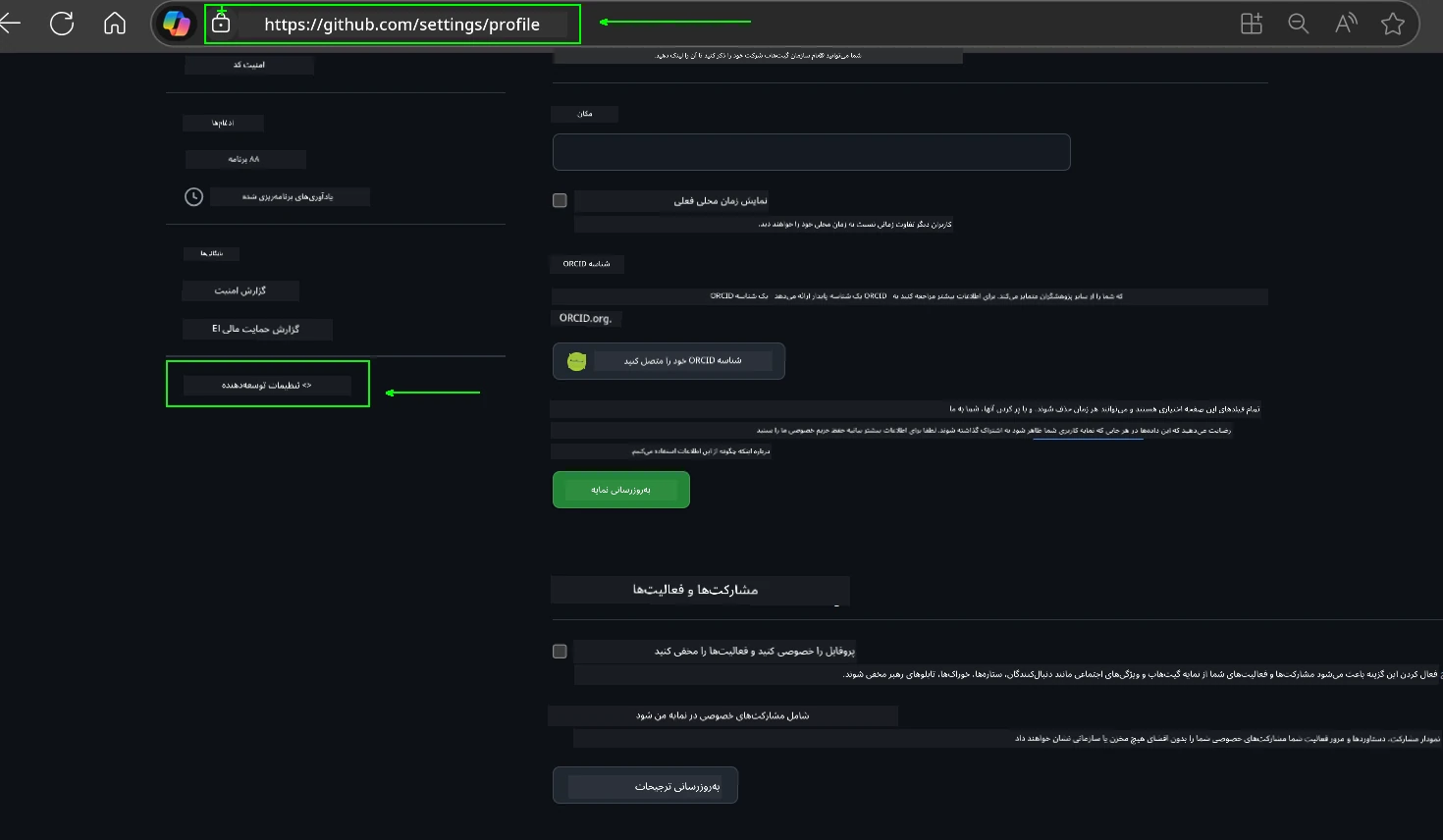Click the location input field
The image size is (1443, 840).
click(x=811, y=152)
